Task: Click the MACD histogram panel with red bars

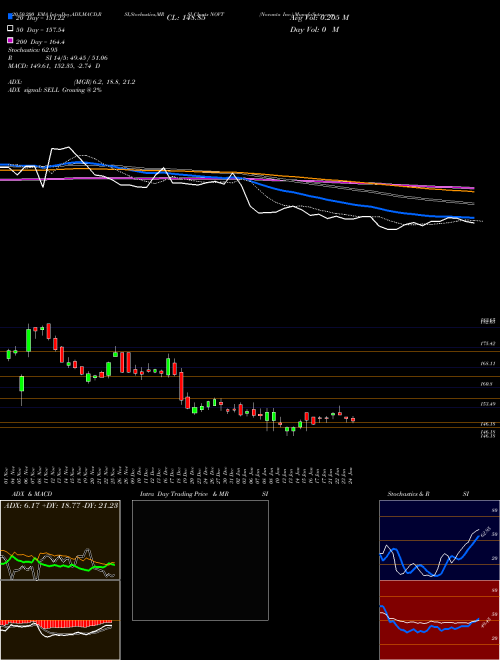Action: point(60,620)
